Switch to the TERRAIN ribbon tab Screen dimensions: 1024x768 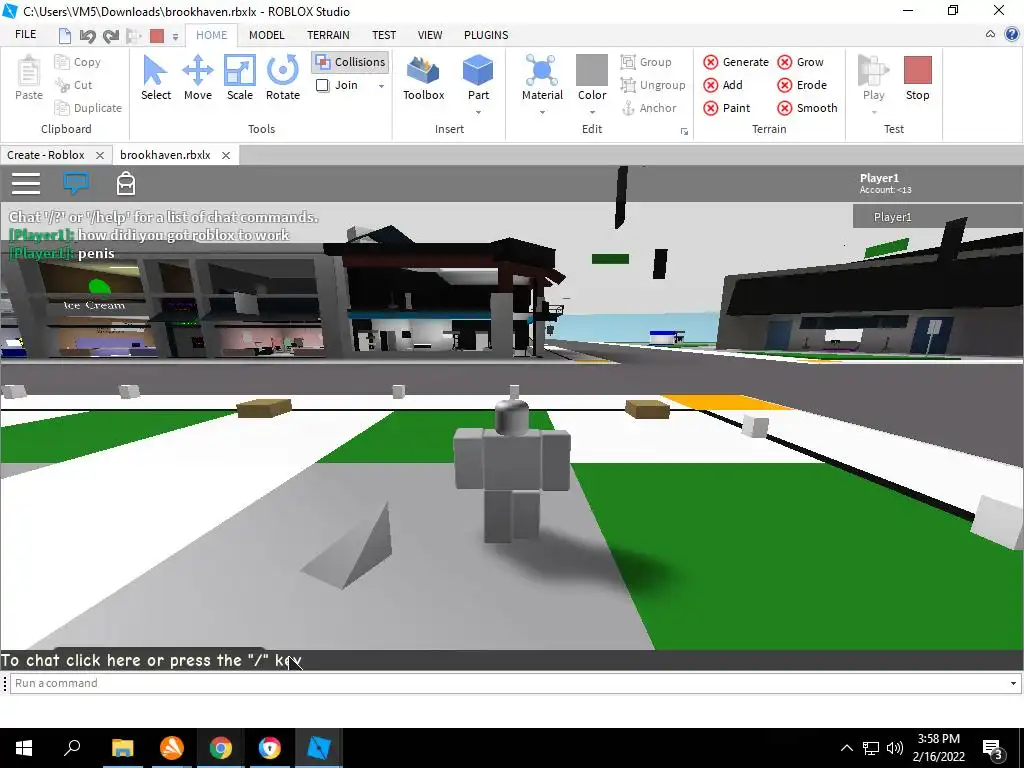pyautogui.click(x=328, y=35)
